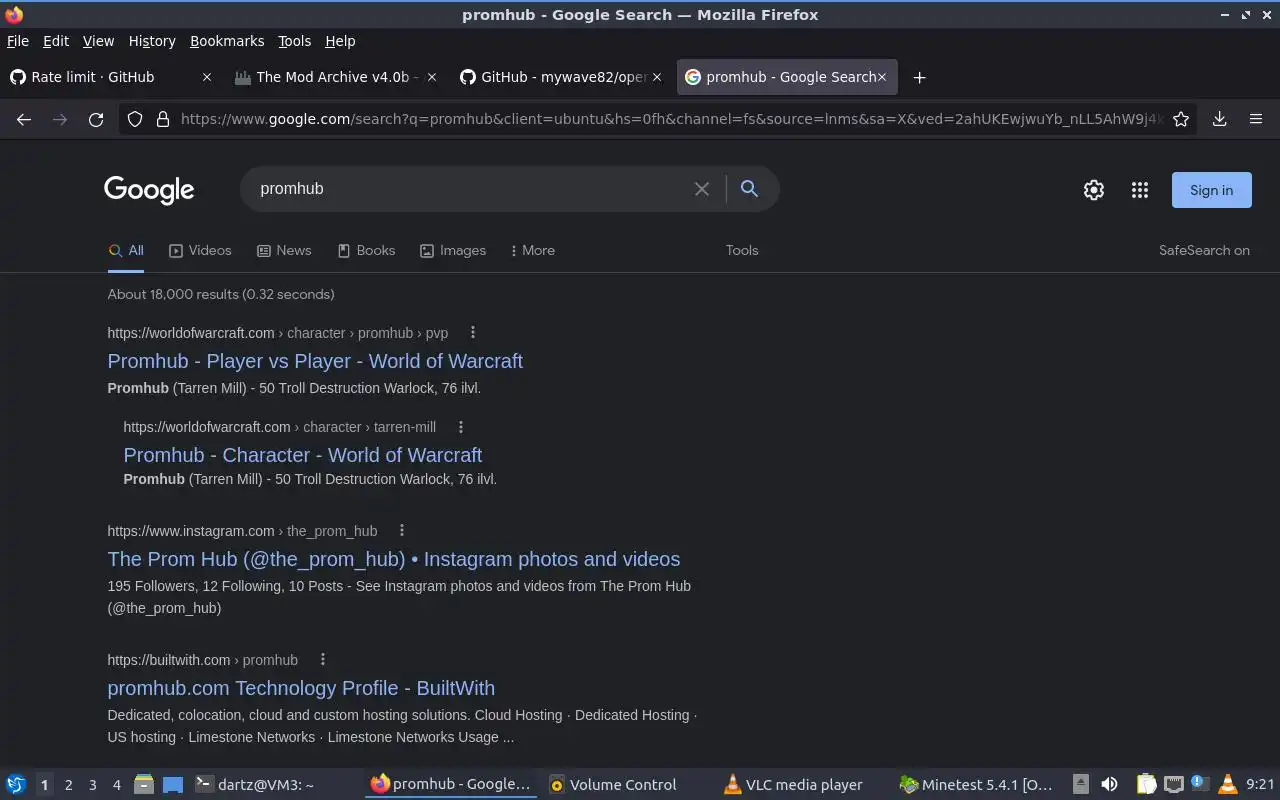Open Google apps grid
The image size is (1280, 800).
(x=1140, y=190)
